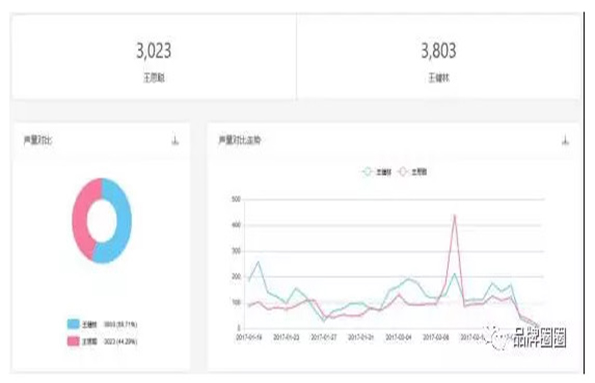
Task: Click the 声量对比 panel title
Action: [x=38, y=140]
